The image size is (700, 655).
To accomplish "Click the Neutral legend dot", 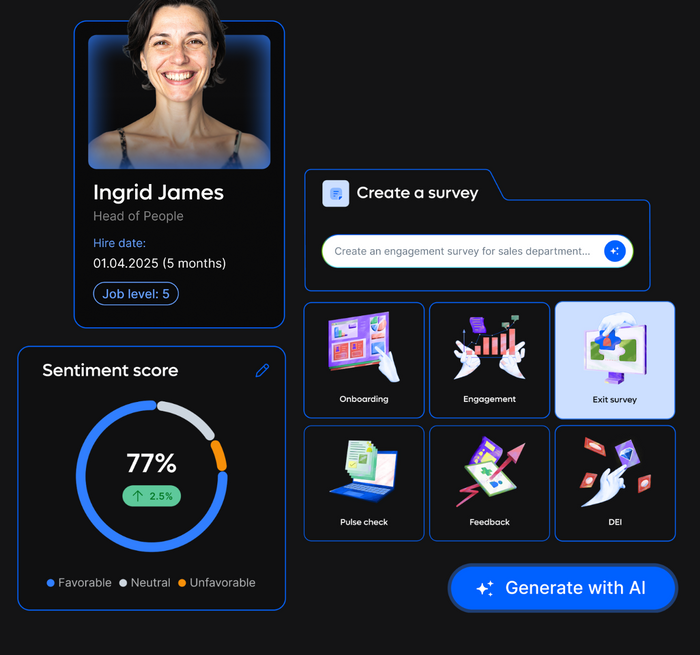I will 123,583.
